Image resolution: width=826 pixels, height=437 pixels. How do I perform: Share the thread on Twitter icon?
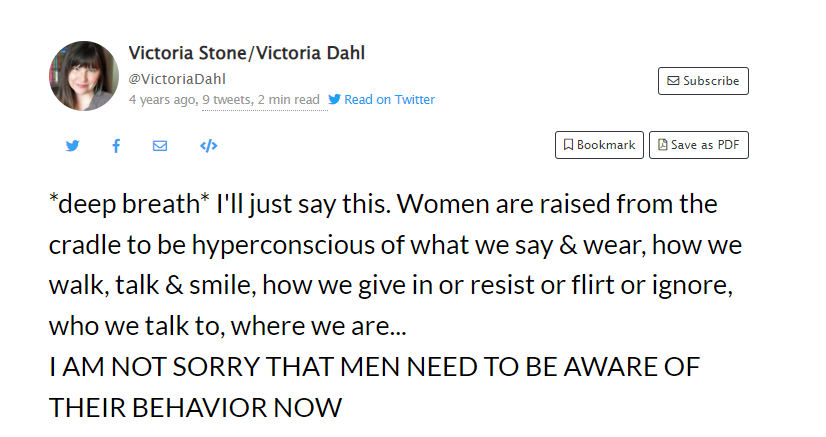pyautogui.click(x=72, y=146)
